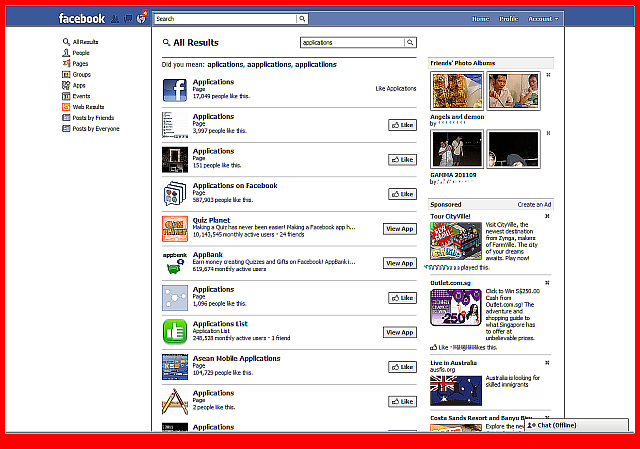Dismiss Angels and demon album suggestion
Viewport: 640px width, 449px height.
[549, 75]
